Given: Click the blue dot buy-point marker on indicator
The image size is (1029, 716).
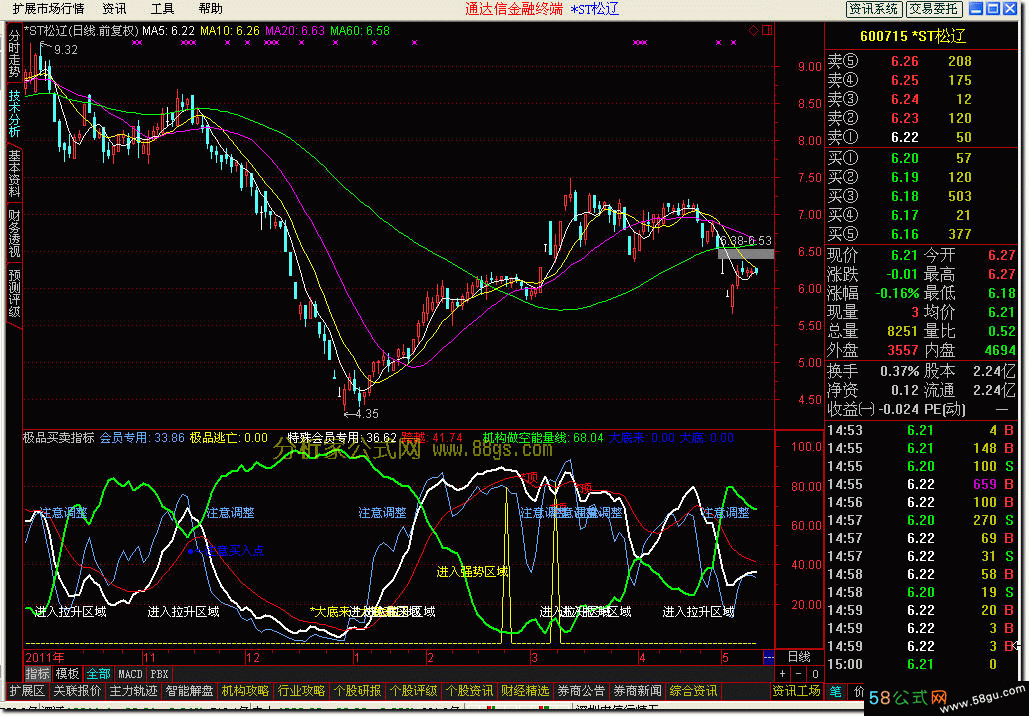Looking at the screenshot, I should (190, 551).
